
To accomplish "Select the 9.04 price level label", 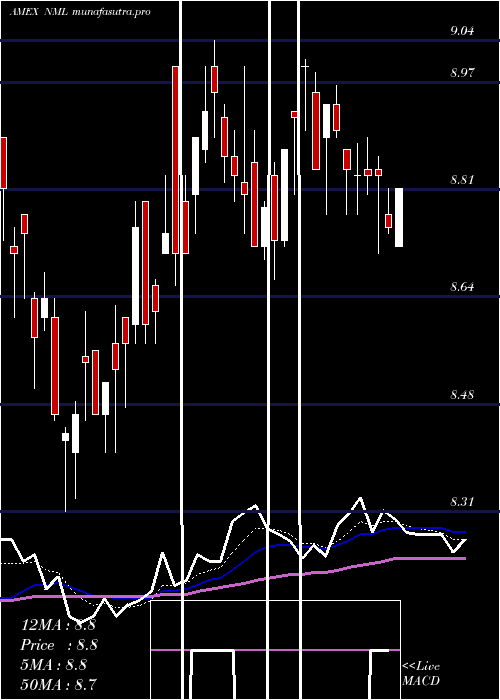I will pyautogui.click(x=462, y=31).
